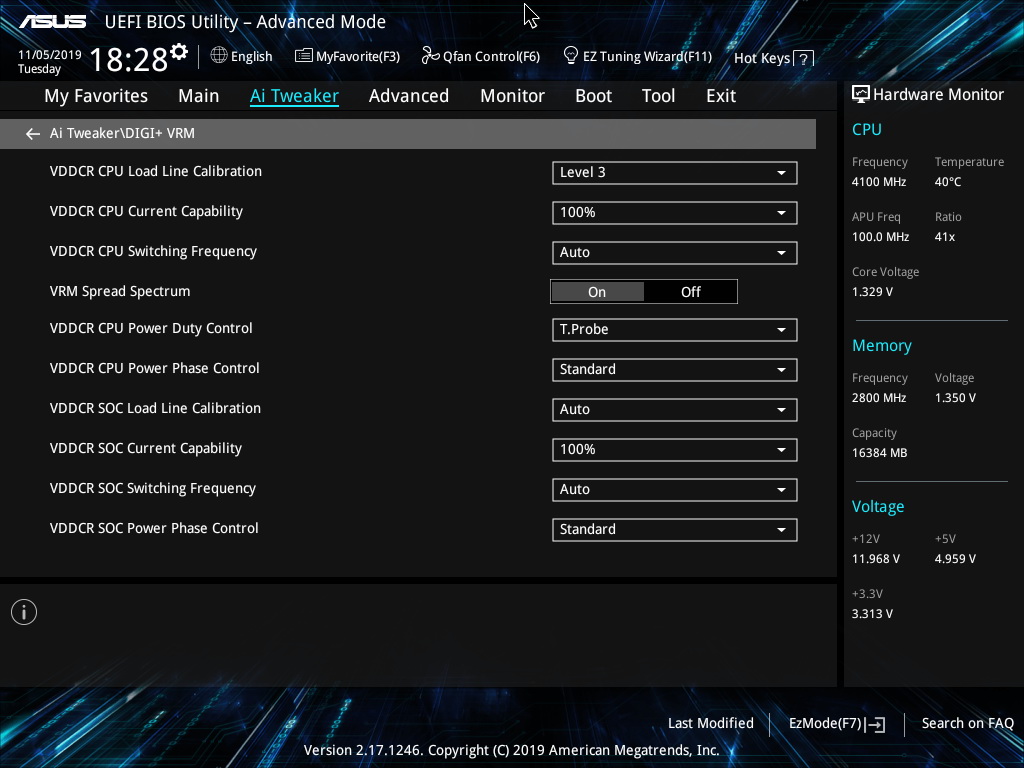Click the 40°C temperature value
The image size is (1024, 768).
click(948, 182)
